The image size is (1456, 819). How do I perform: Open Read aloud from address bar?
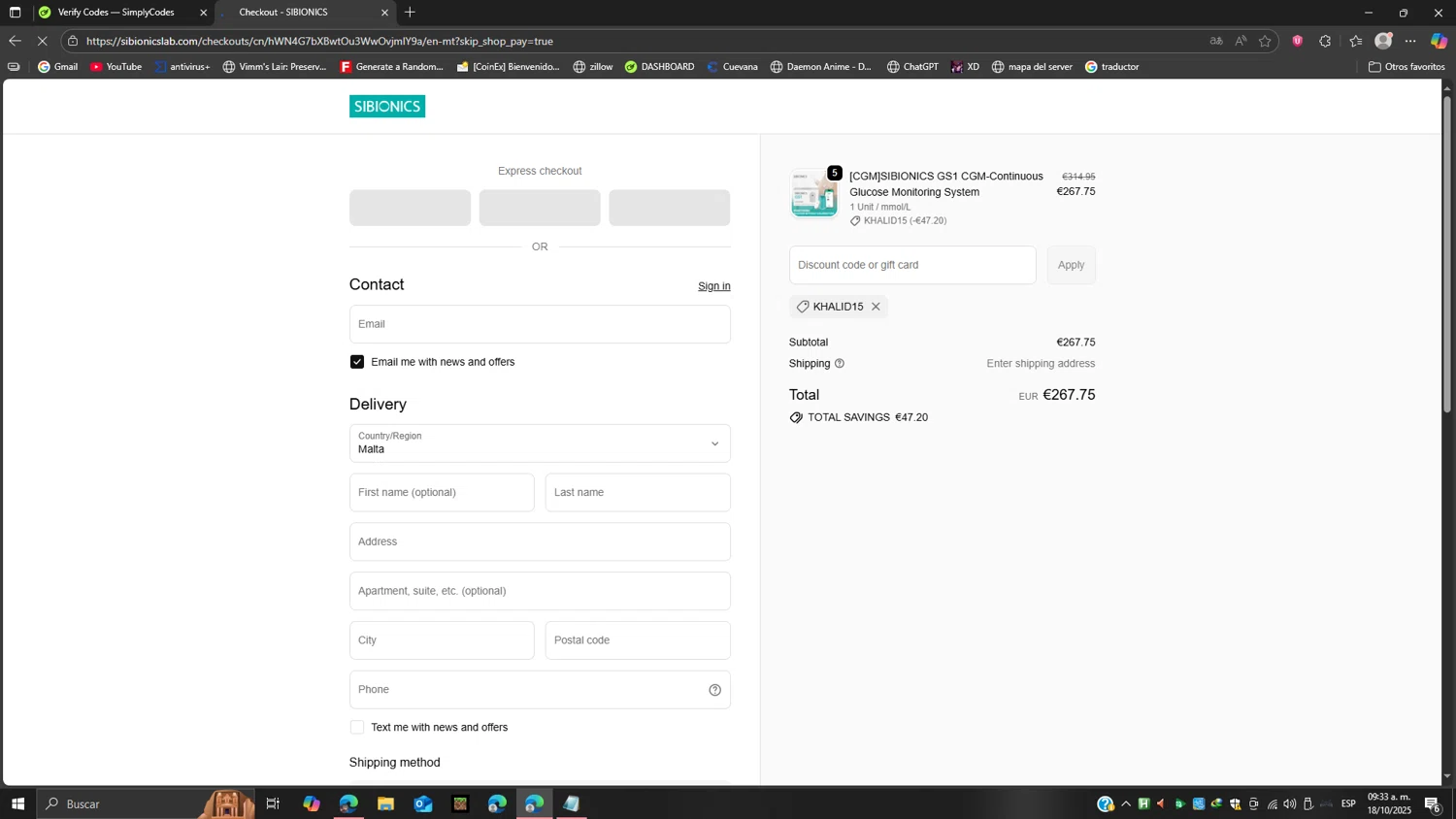tap(1241, 41)
